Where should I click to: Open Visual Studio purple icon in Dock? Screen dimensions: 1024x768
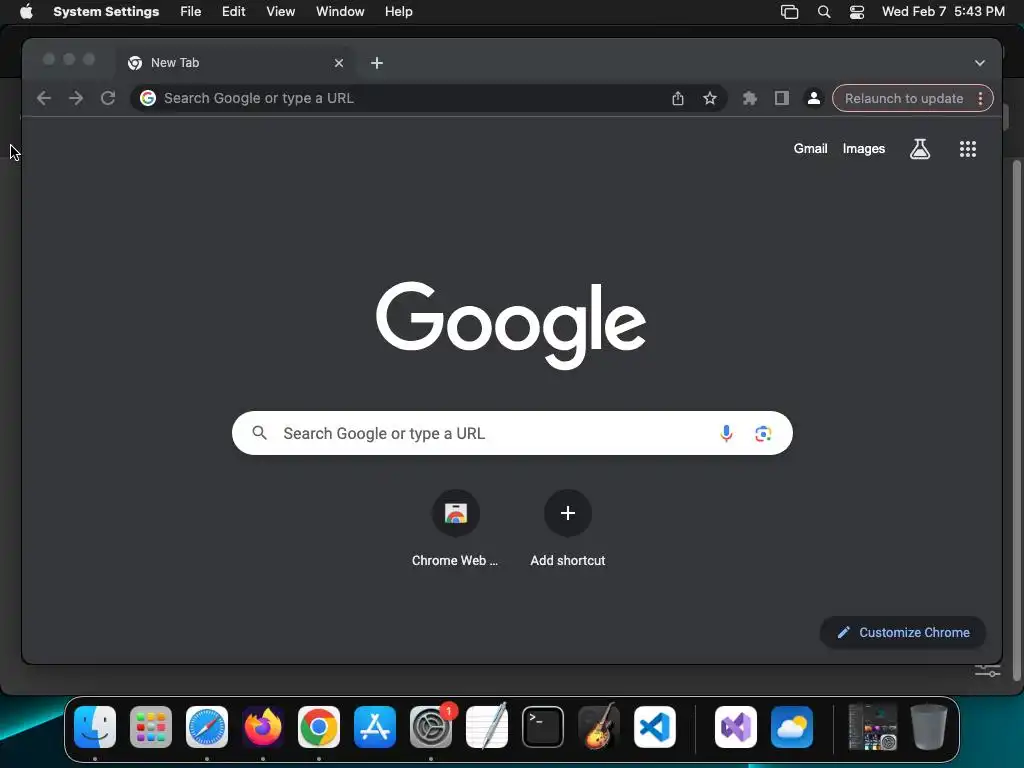[736, 727]
